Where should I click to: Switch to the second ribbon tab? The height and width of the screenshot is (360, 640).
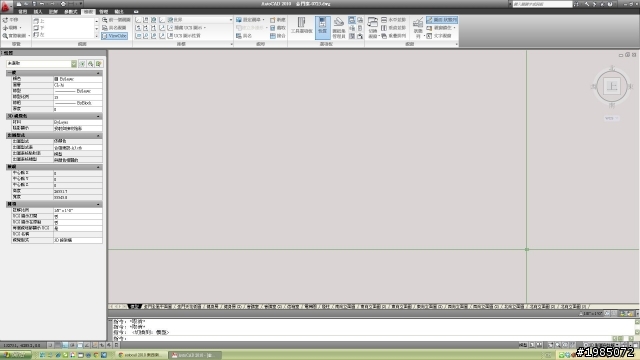(x=38, y=12)
